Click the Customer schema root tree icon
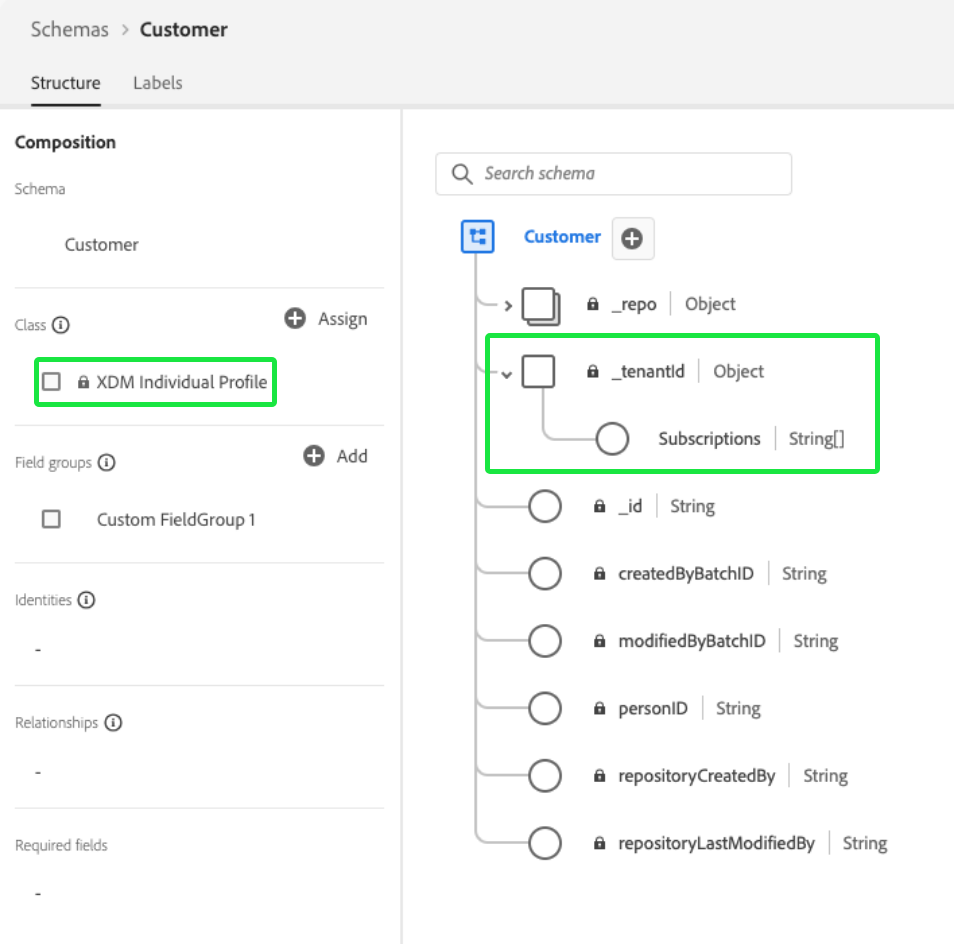The image size is (954, 944). tap(478, 237)
